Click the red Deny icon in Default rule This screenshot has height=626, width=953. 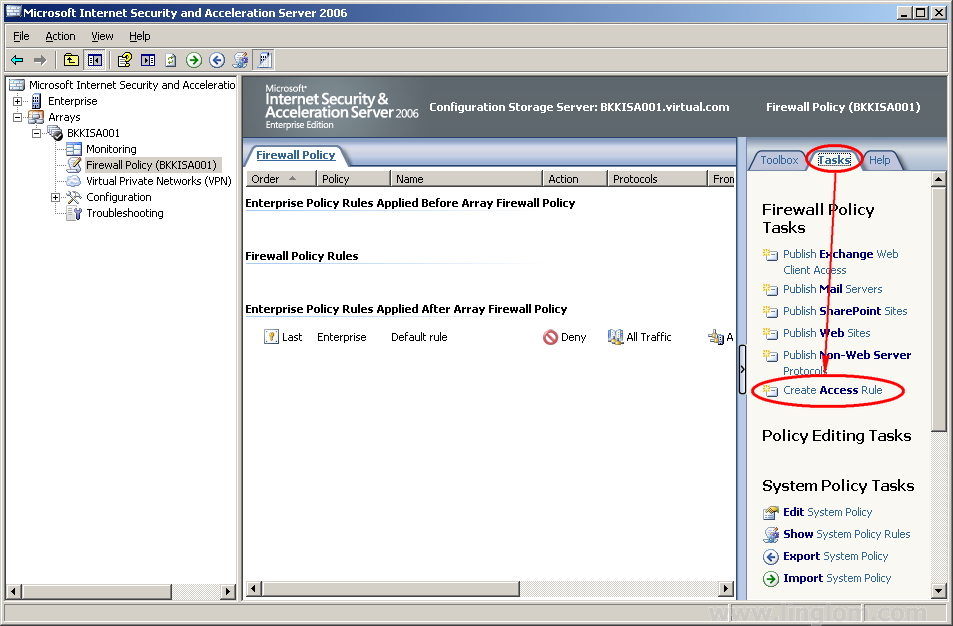coord(550,337)
